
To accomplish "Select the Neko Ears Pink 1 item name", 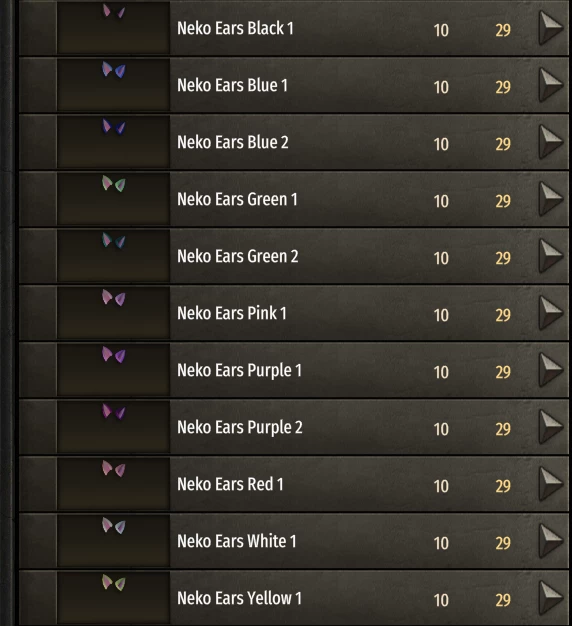I will [x=232, y=313].
